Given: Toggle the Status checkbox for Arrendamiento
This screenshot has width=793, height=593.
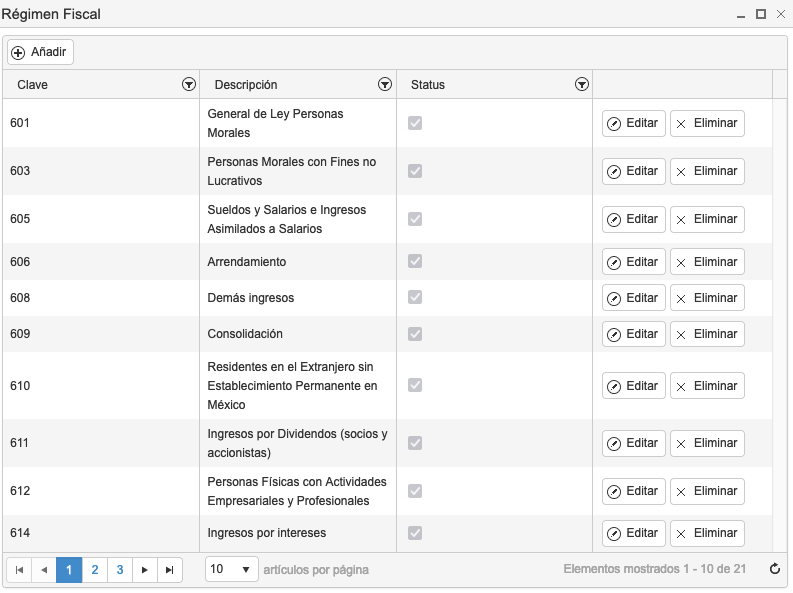Looking at the screenshot, I should point(415,261).
